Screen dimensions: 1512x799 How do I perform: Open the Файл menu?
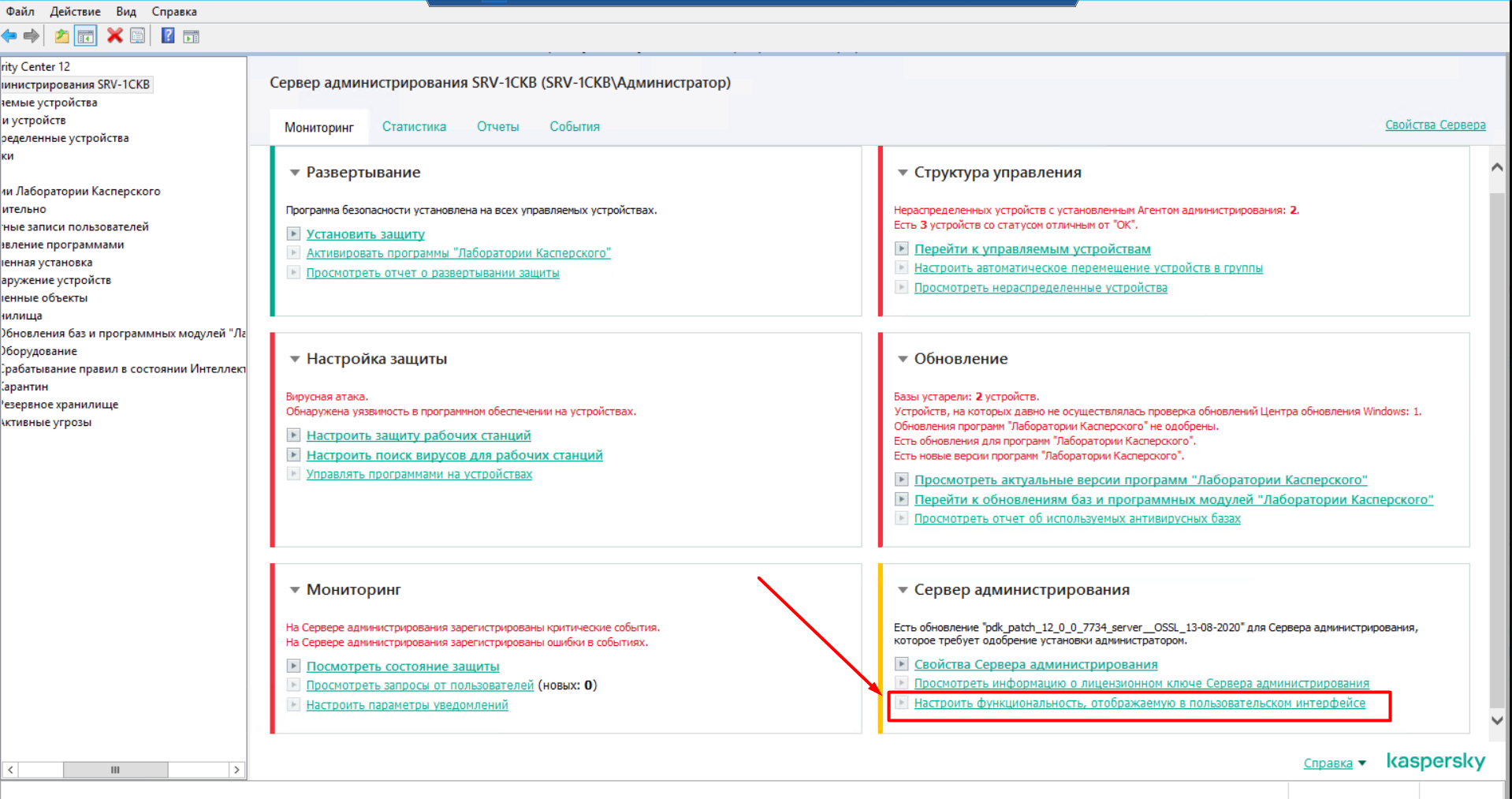tap(20, 11)
